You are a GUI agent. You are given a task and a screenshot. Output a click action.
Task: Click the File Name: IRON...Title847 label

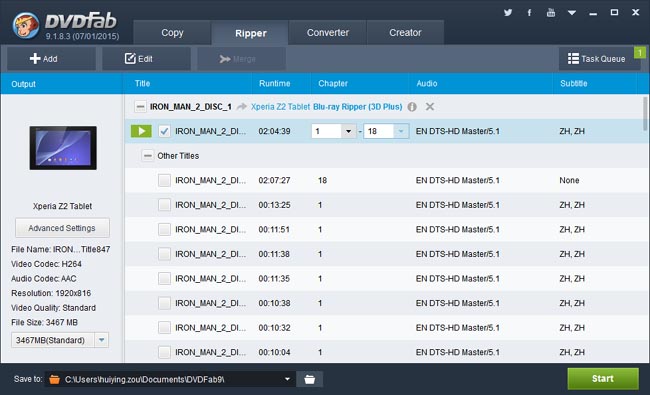coord(61,250)
